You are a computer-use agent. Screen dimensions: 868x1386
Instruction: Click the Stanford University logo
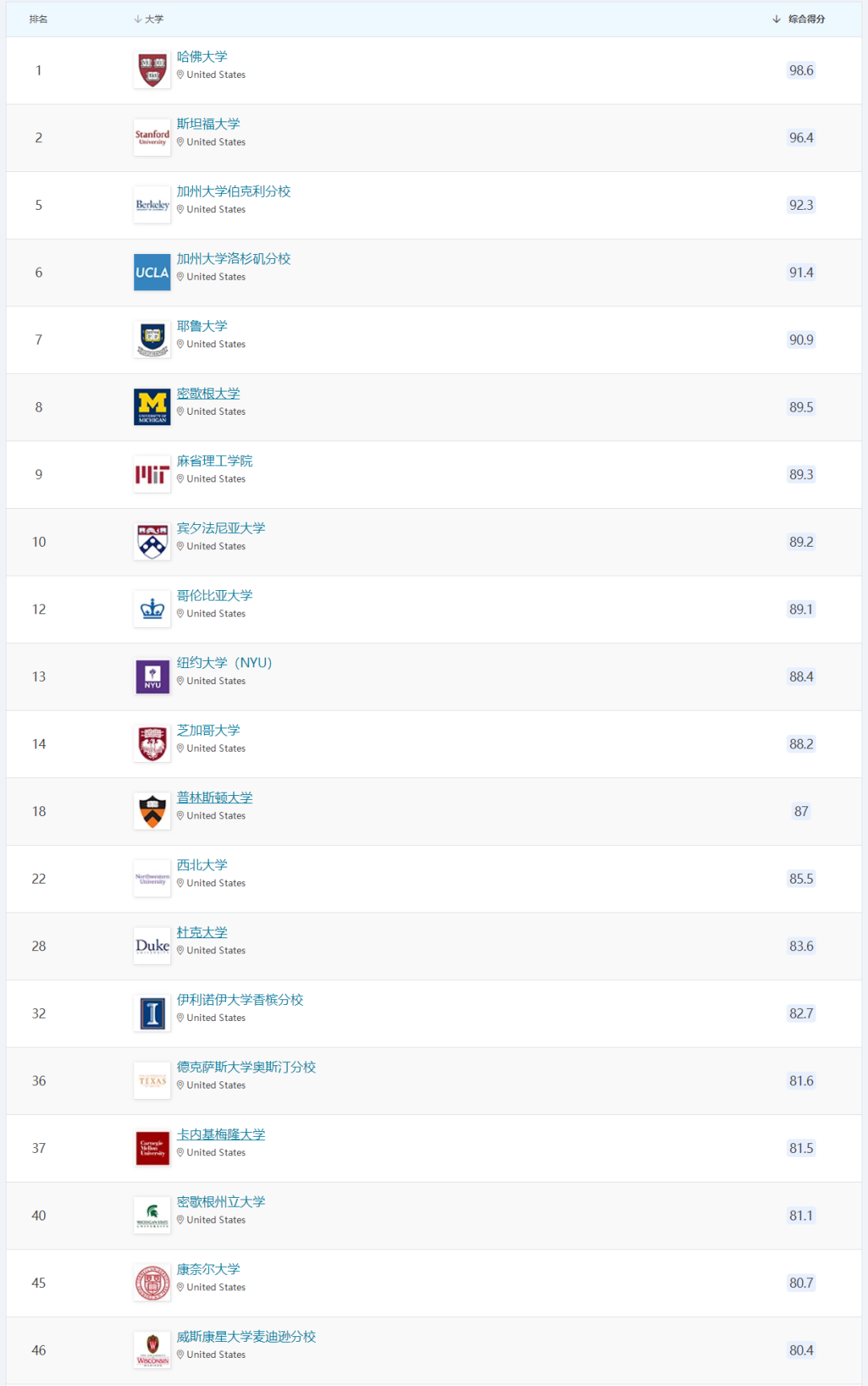point(152,137)
